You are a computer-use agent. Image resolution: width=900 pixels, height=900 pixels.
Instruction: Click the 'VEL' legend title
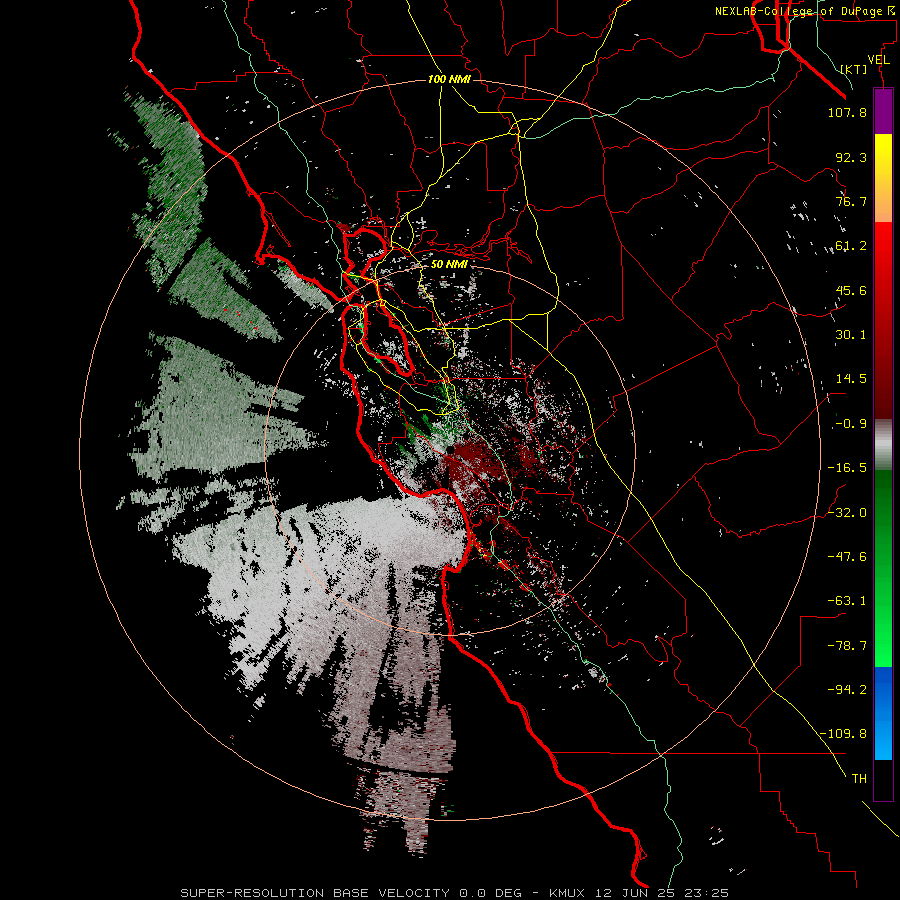878,60
